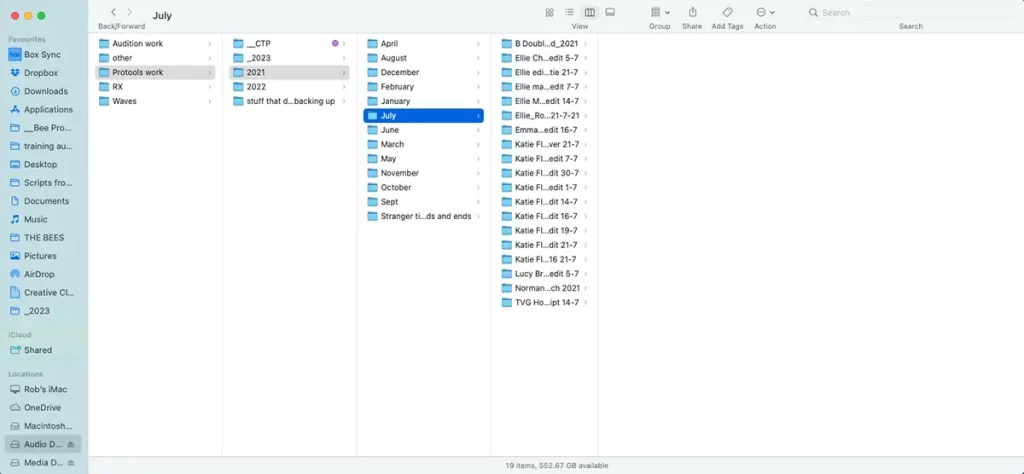Viewport: 1024px width, 474px height.
Task: Click the Search input field
Action: [x=880, y=12]
